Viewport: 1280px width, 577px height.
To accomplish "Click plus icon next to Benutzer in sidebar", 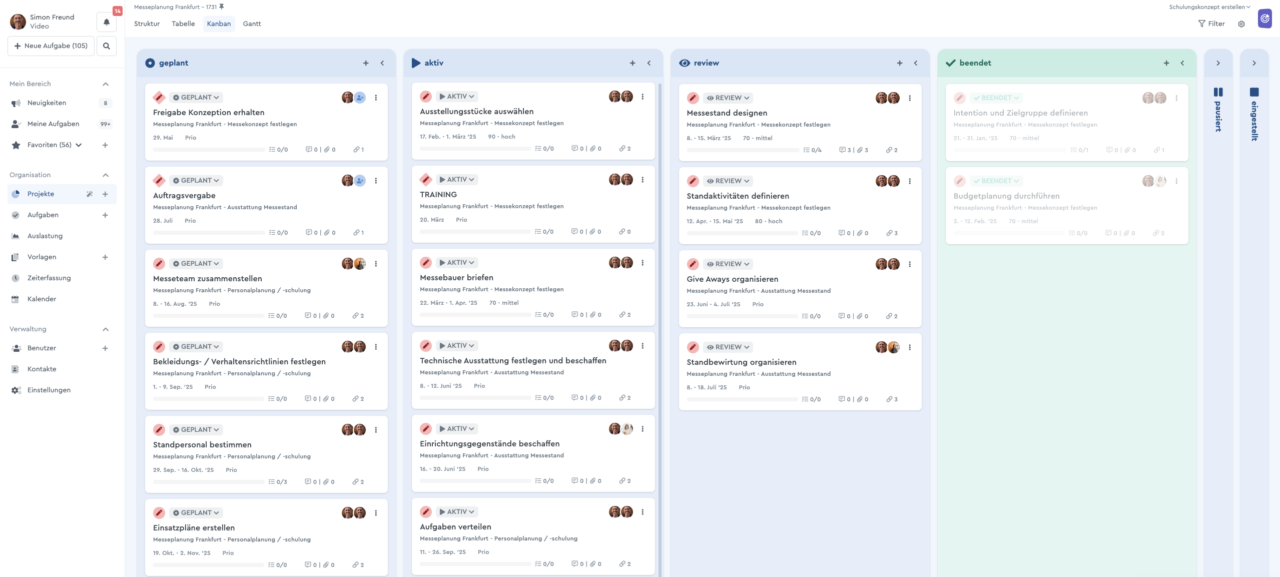I will pyautogui.click(x=105, y=348).
